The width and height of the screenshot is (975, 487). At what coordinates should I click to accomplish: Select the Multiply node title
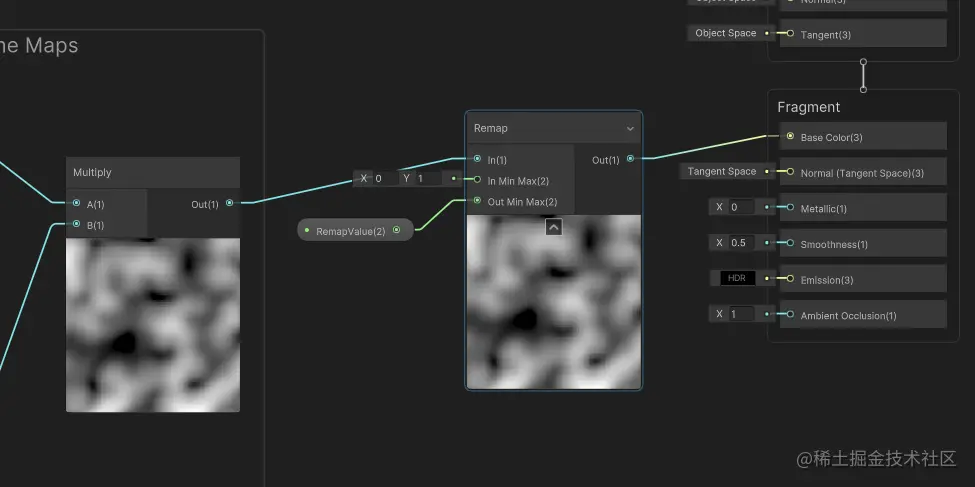click(x=92, y=172)
